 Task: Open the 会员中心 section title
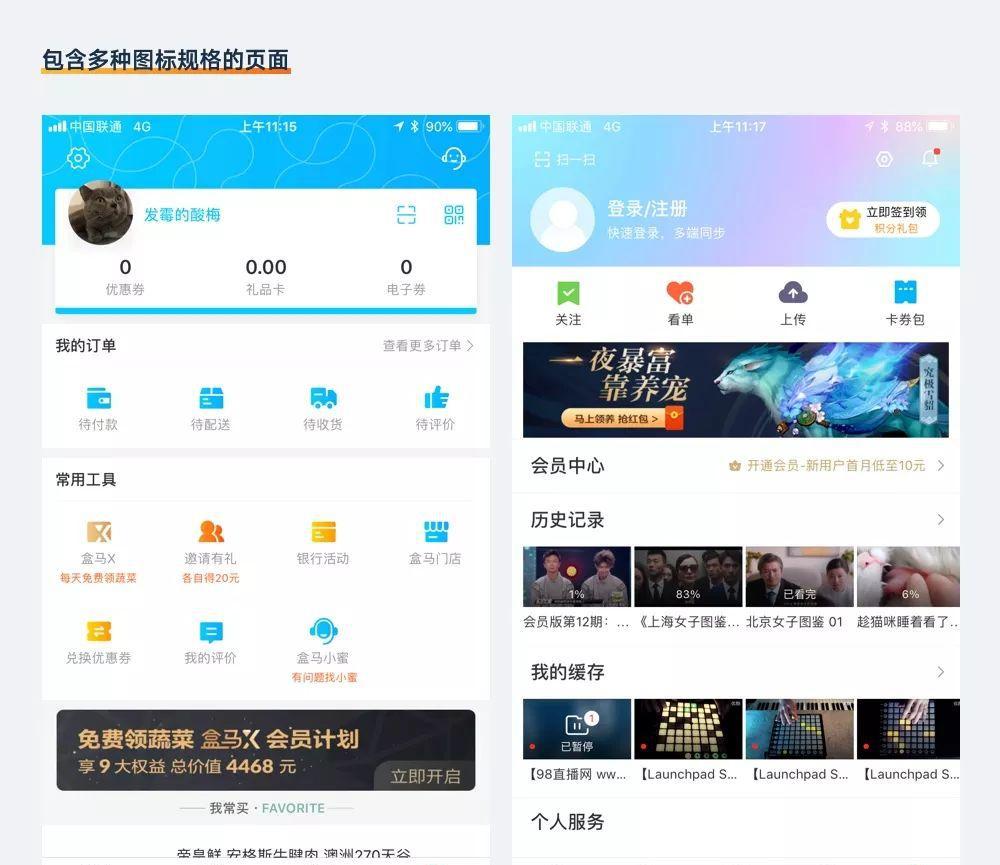[568, 466]
